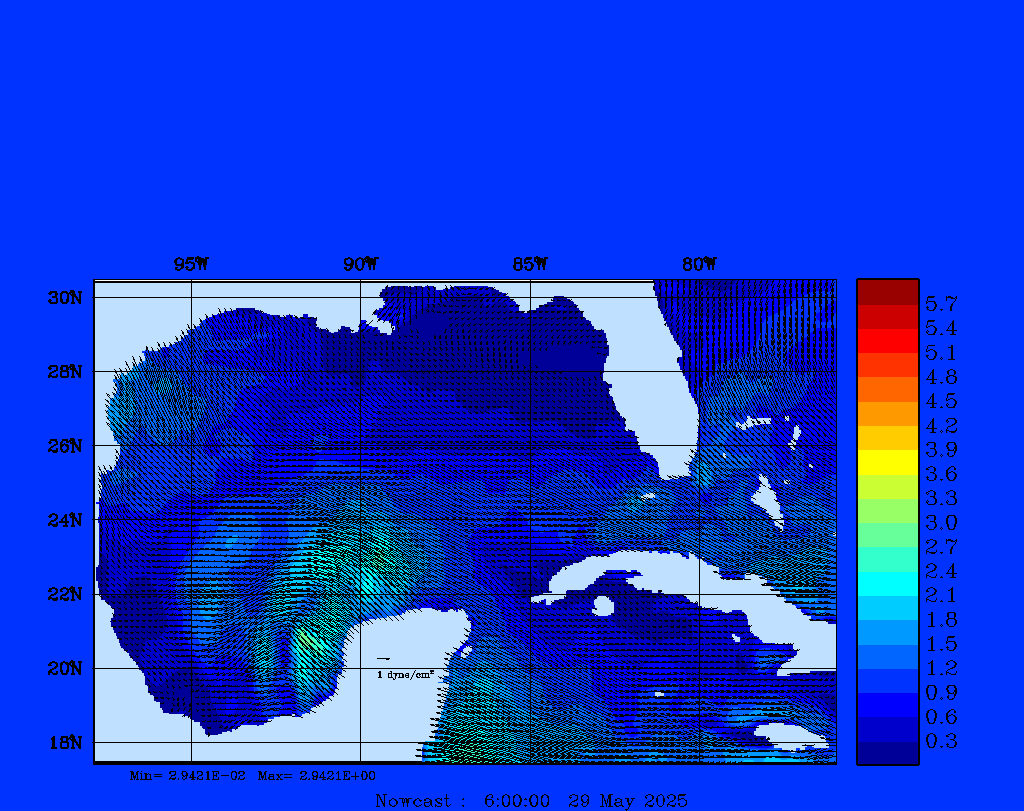Click the 1 dyne/cm² reference arrow
This screenshot has height=811, width=1024.
[383, 659]
